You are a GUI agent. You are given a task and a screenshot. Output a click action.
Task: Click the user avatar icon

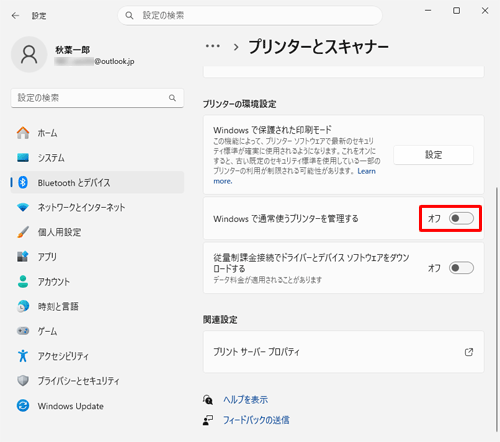pos(29,55)
